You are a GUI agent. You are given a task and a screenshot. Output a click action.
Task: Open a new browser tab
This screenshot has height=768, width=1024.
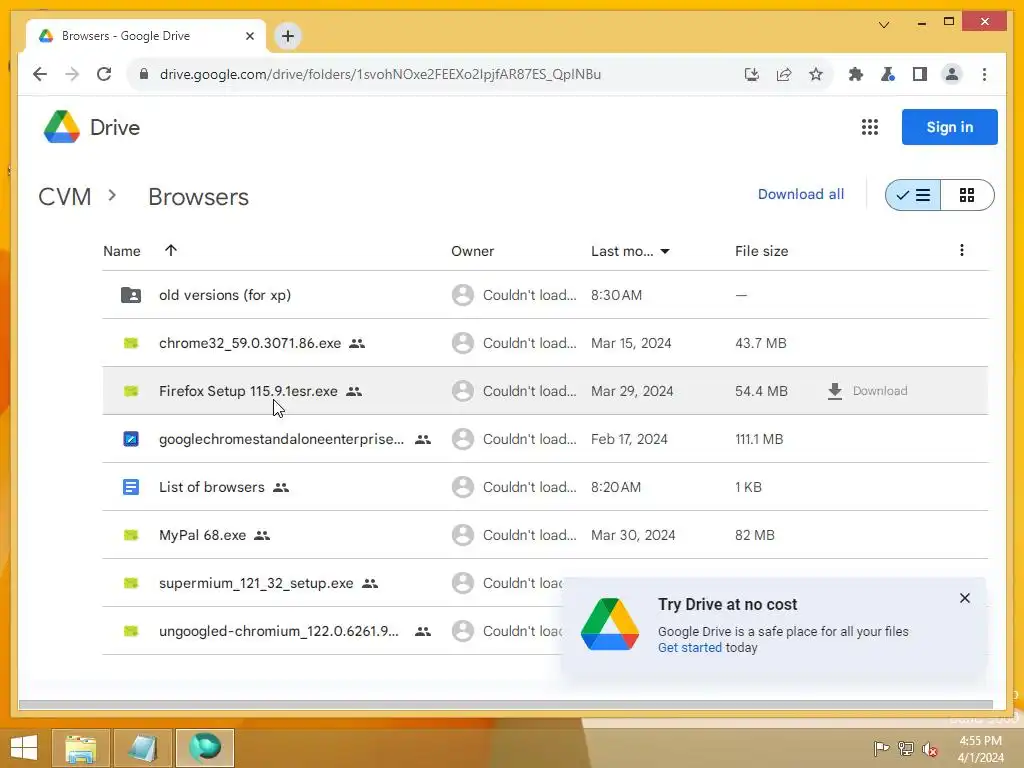tap(288, 36)
